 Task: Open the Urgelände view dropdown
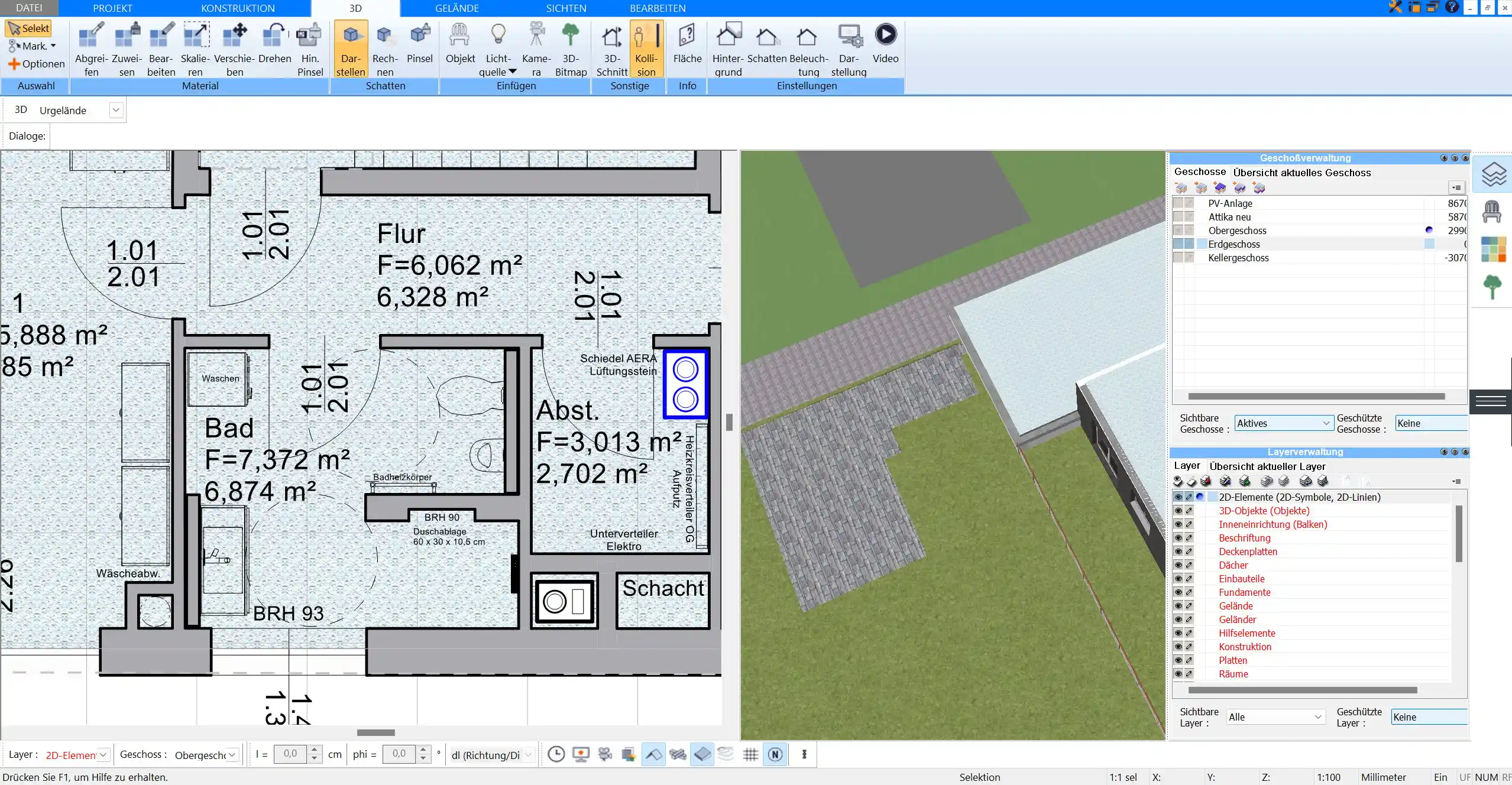pyautogui.click(x=116, y=110)
